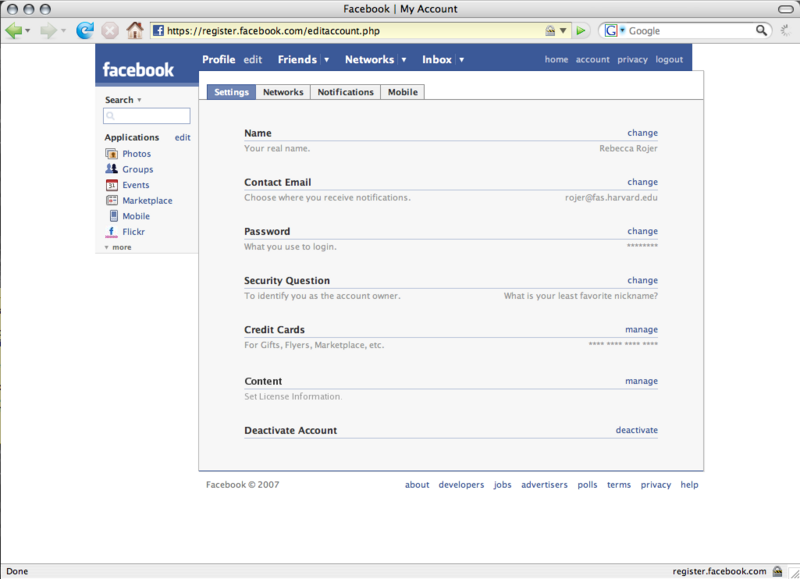The width and height of the screenshot is (800, 579).
Task: Switch to the Mobile tab
Action: [403, 92]
